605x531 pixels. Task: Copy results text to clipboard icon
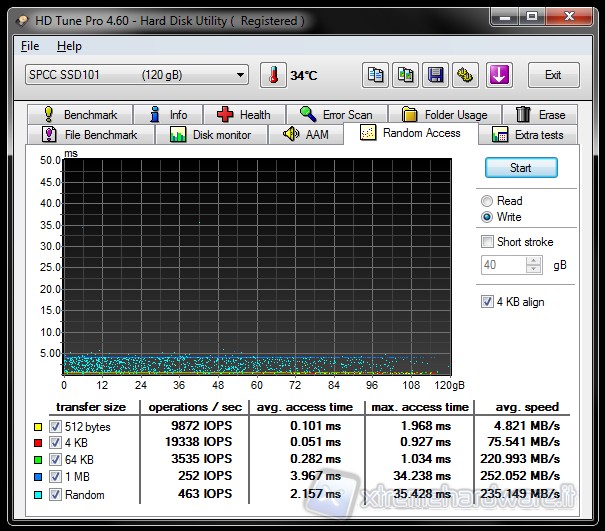click(x=376, y=75)
